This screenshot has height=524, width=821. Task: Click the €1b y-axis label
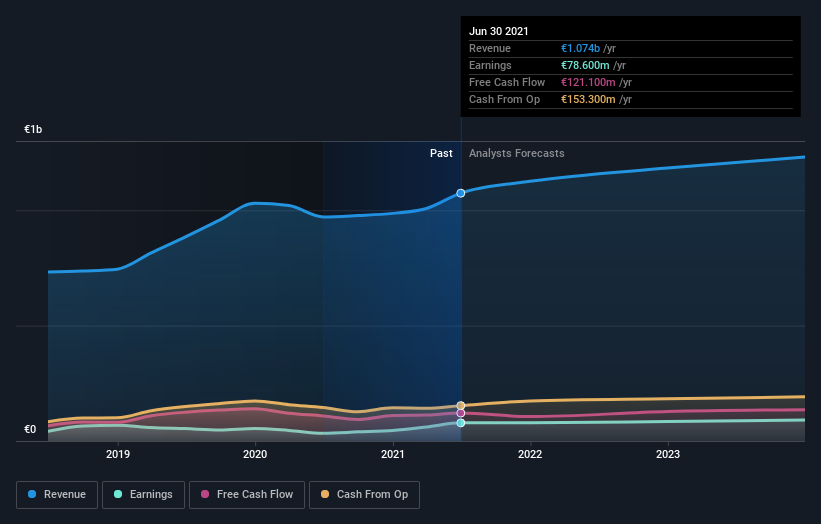click(33, 129)
